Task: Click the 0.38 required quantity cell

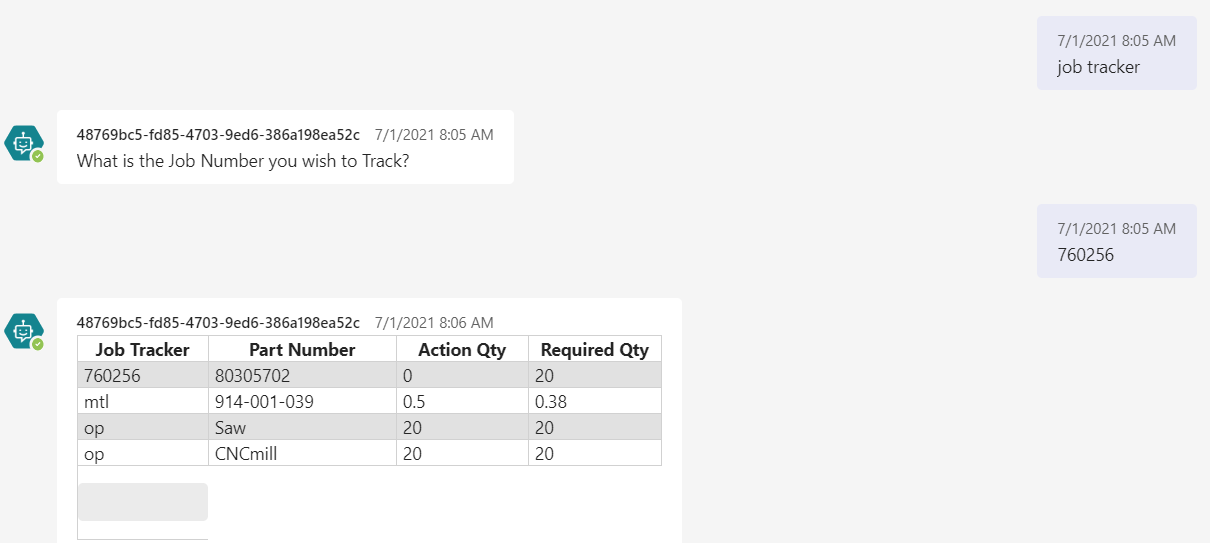Action: click(594, 402)
